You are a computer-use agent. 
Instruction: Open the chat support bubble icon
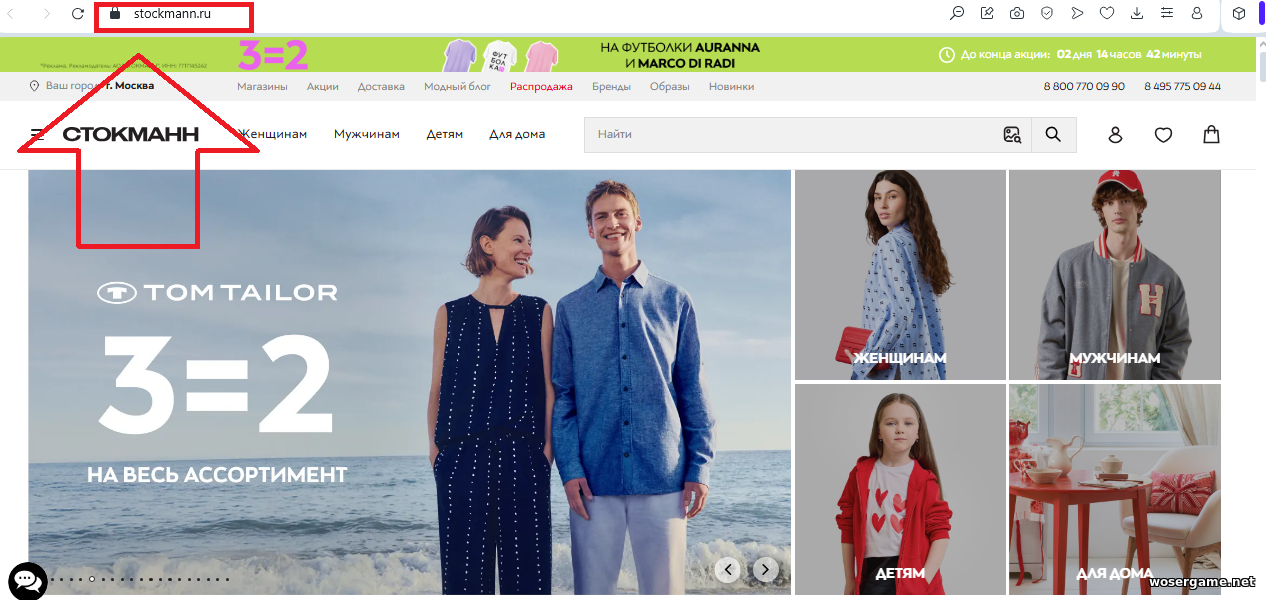(27, 581)
